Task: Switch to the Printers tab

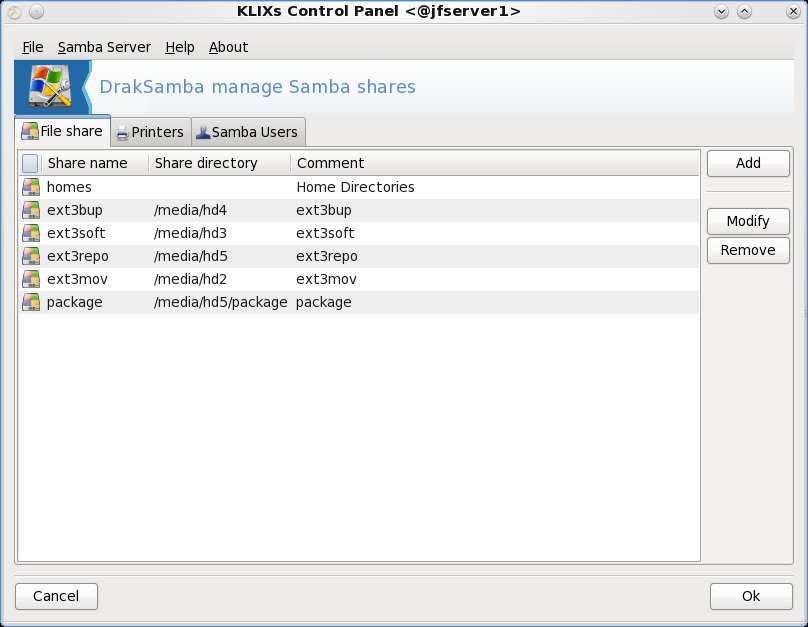Action: point(151,132)
